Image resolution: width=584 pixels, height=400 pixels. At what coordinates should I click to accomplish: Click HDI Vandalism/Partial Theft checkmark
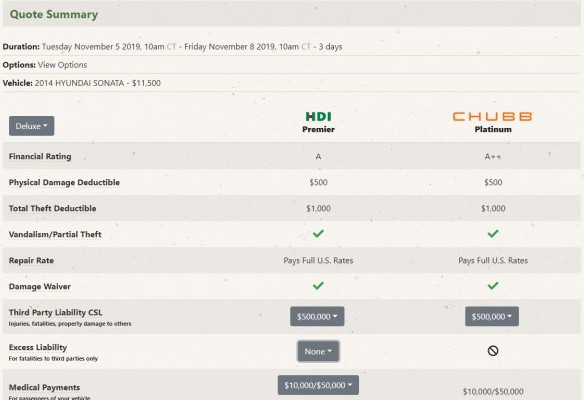tap(318, 234)
